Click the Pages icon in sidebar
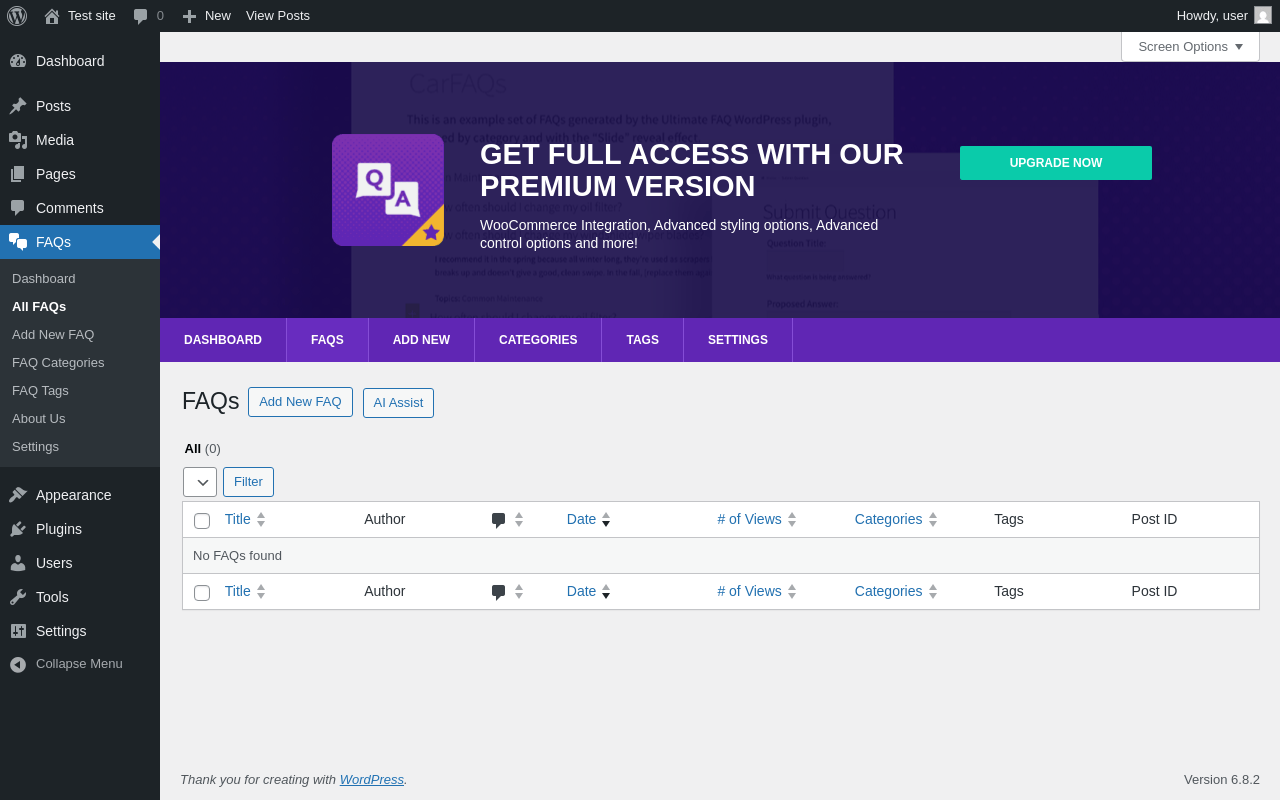 pyautogui.click(x=18, y=174)
